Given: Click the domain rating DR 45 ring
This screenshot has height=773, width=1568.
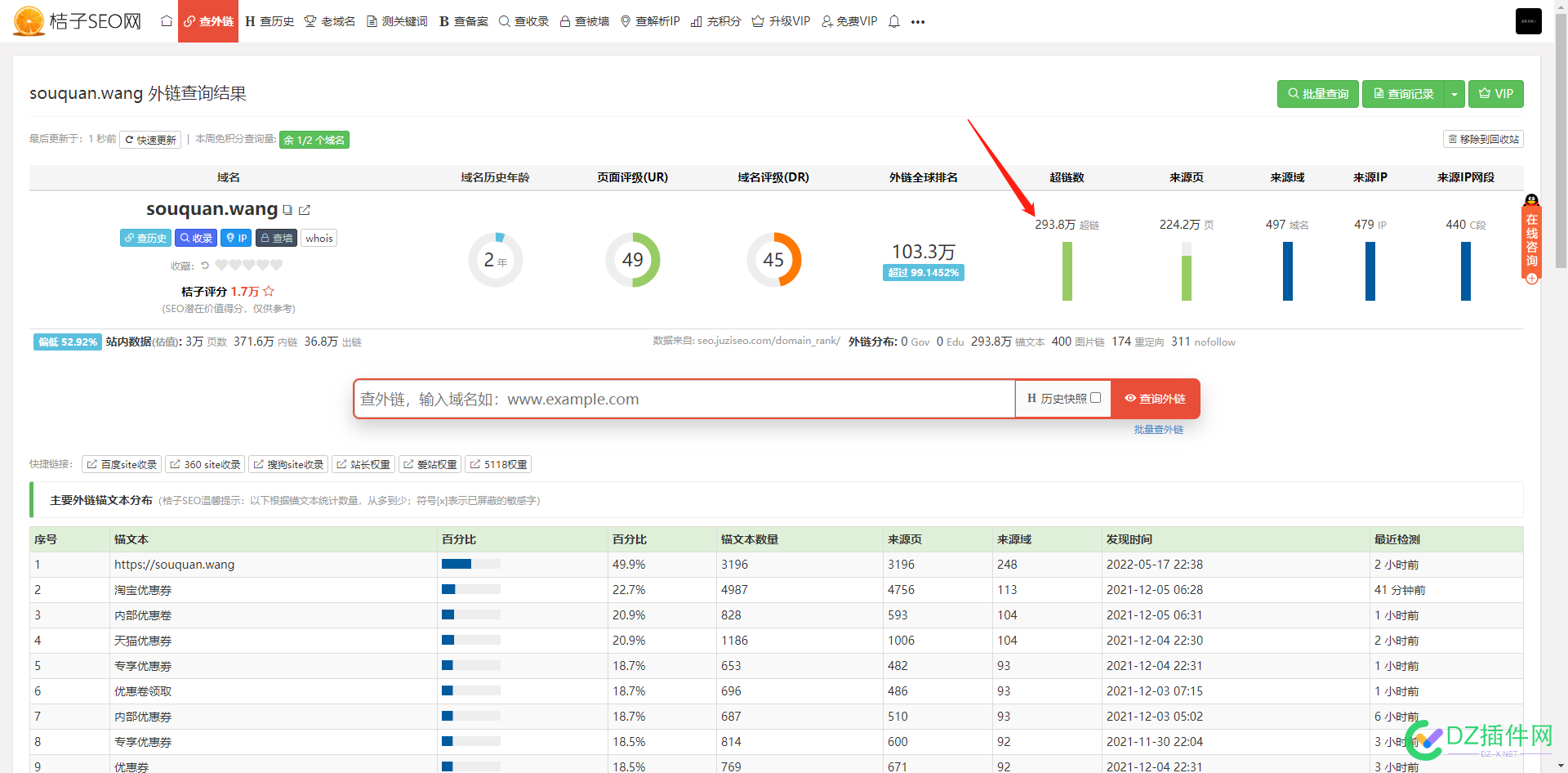Looking at the screenshot, I should point(773,260).
